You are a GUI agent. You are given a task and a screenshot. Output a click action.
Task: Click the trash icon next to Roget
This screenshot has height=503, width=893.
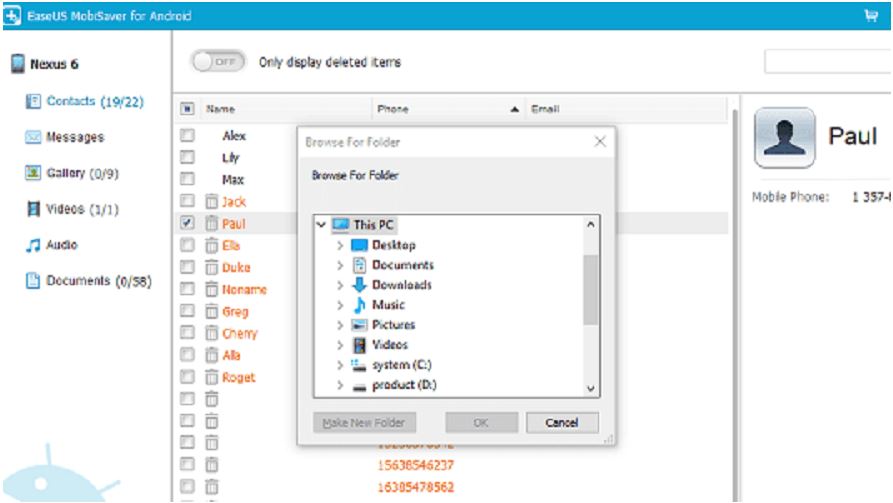211,377
